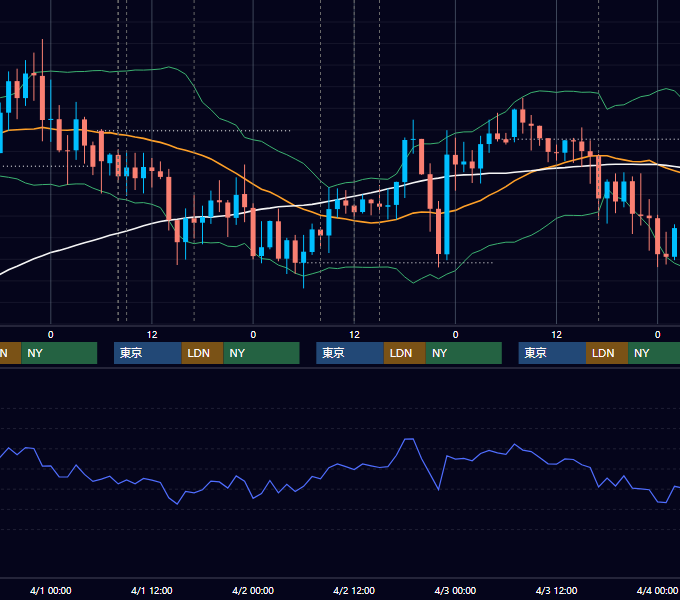Select the NY block spanning 4/2 00:00

tap(262, 353)
